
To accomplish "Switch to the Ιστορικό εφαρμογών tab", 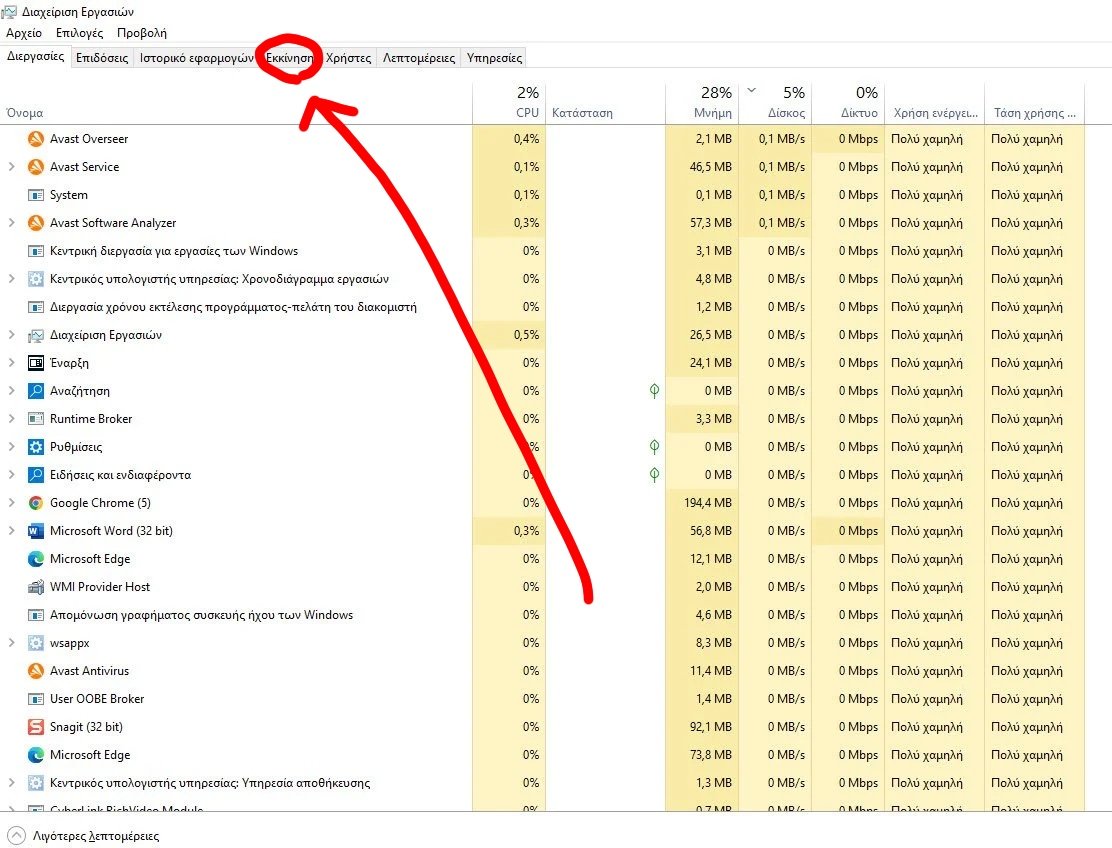I will (196, 57).
